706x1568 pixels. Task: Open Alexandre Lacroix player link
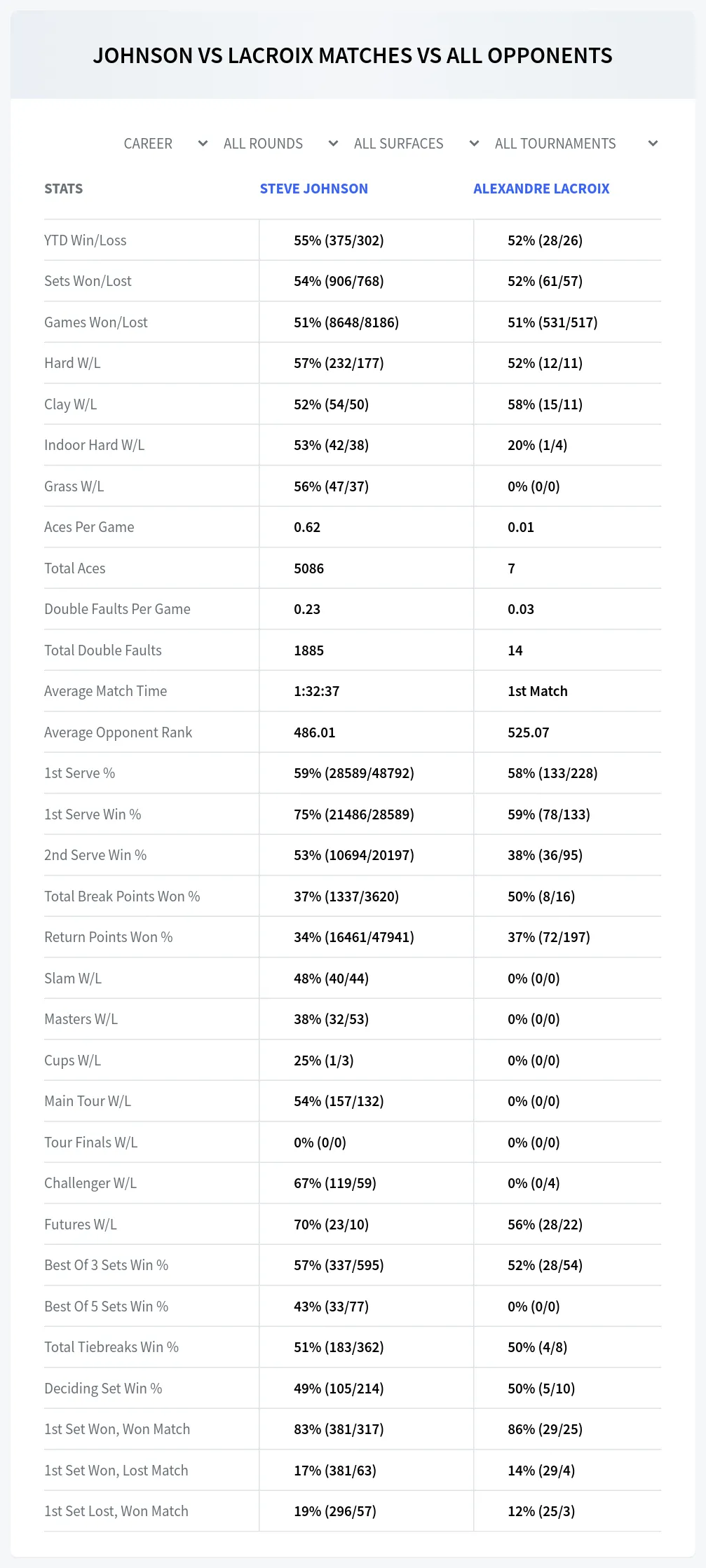tap(541, 189)
